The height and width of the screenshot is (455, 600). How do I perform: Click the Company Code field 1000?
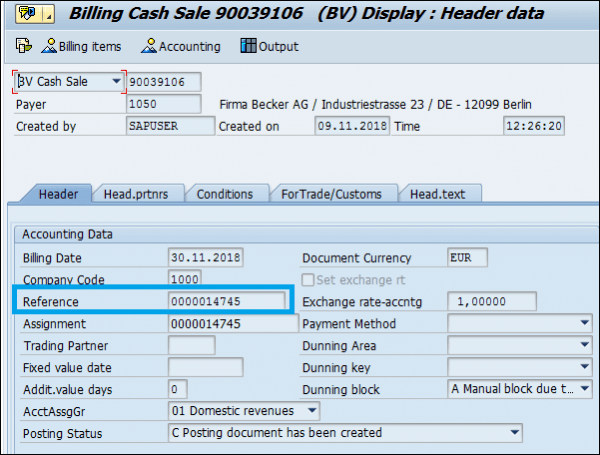click(x=185, y=279)
